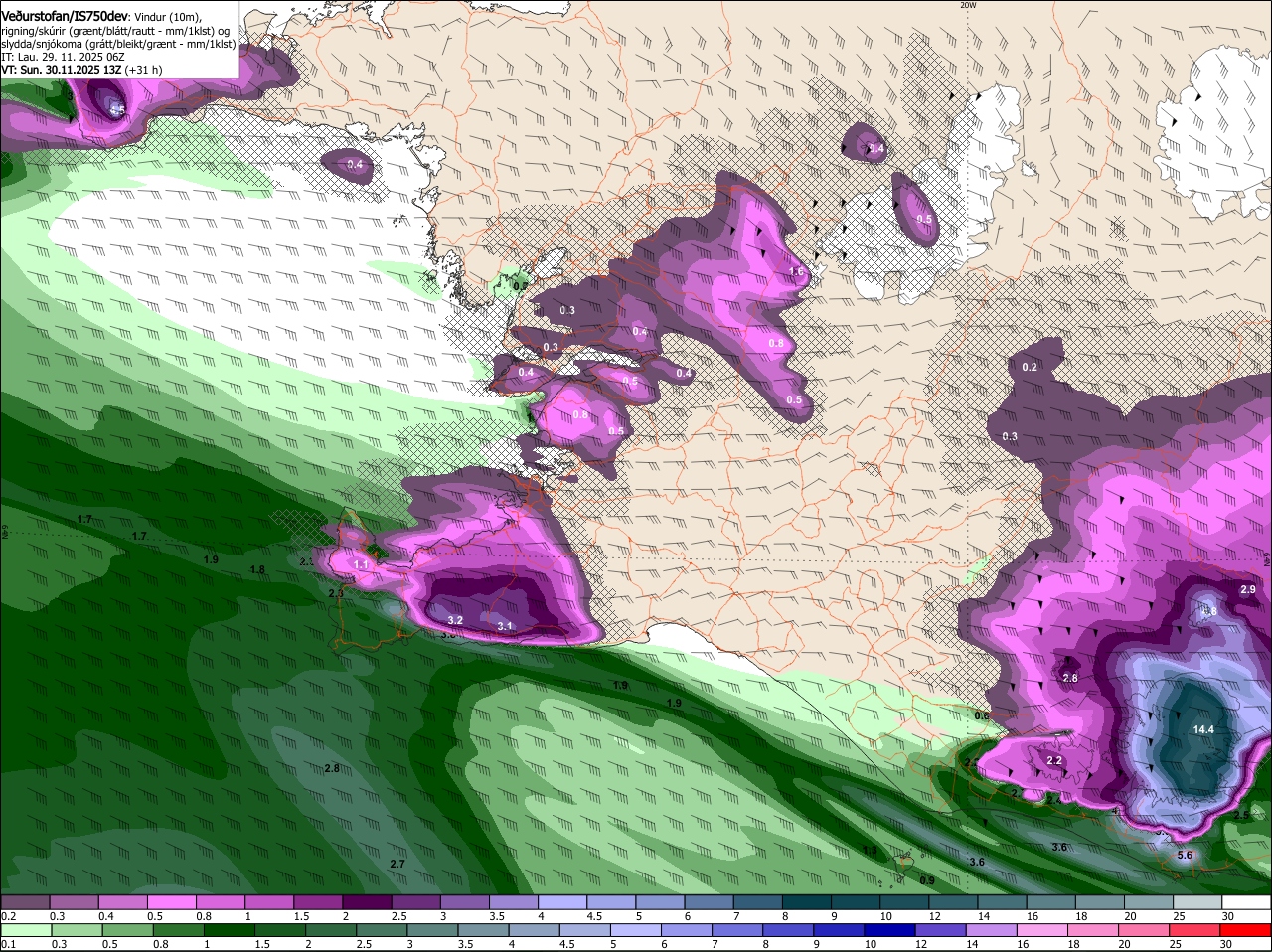This screenshot has height=952, width=1272.
Task: Click the 0.9 value near the southern island
Action: (927, 881)
